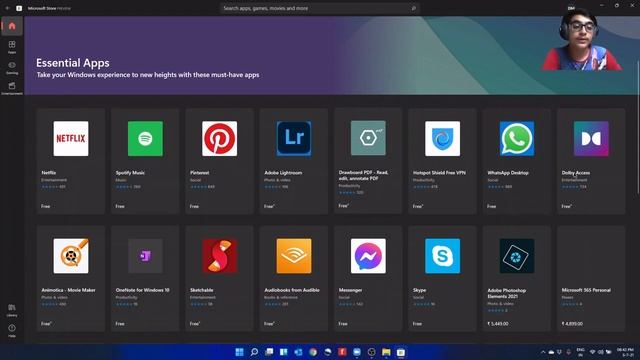Show hidden system tray icons chevron
Screen dimensions: 640x360
pyautogui.click(x=543, y=352)
